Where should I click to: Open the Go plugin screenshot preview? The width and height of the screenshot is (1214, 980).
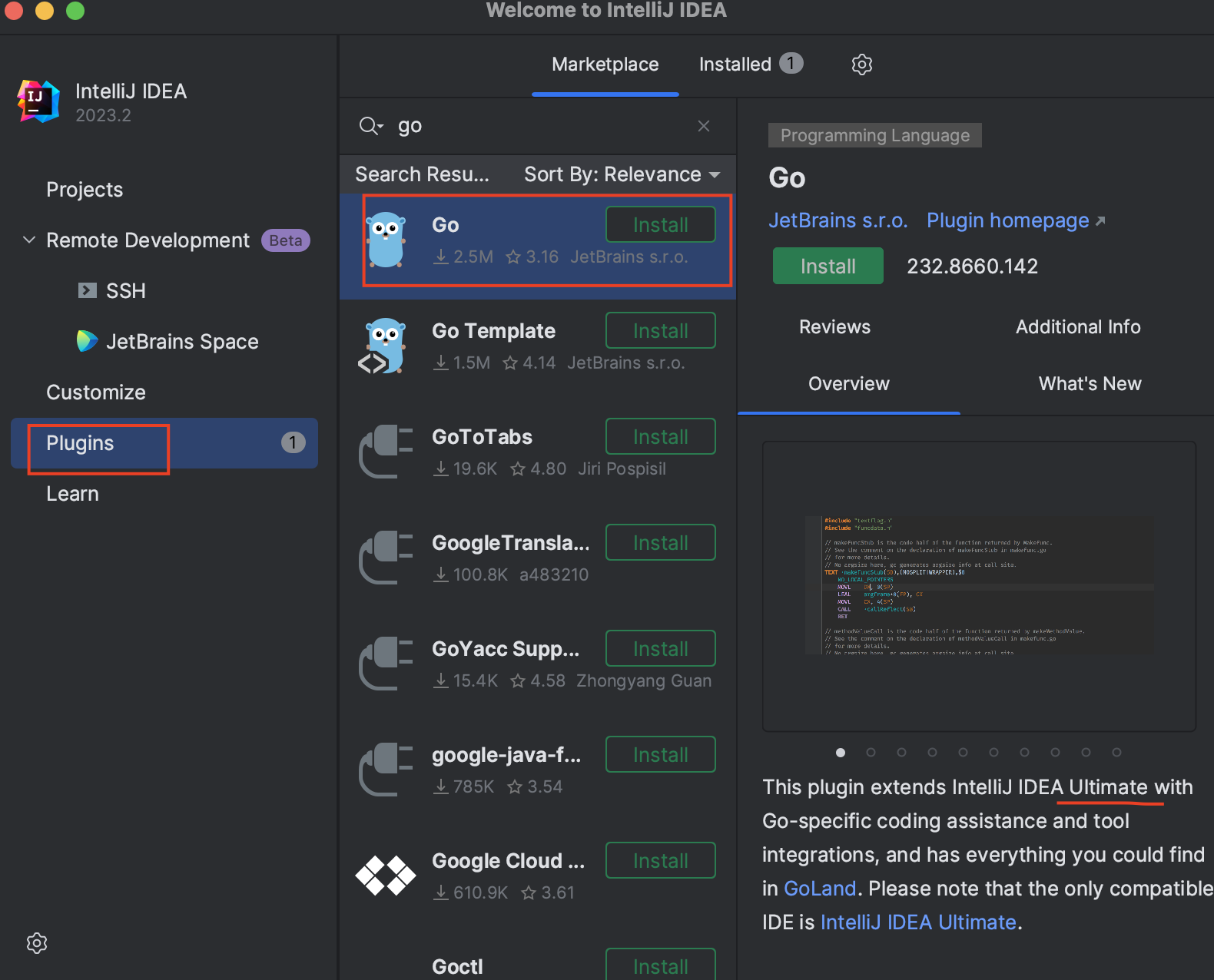[979, 586]
